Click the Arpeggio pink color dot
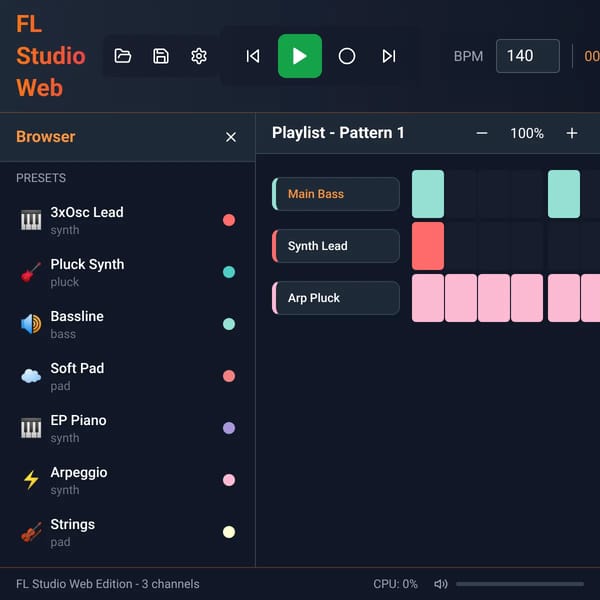Image resolution: width=600 pixels, height=600 pixels. tap(229, 480)
